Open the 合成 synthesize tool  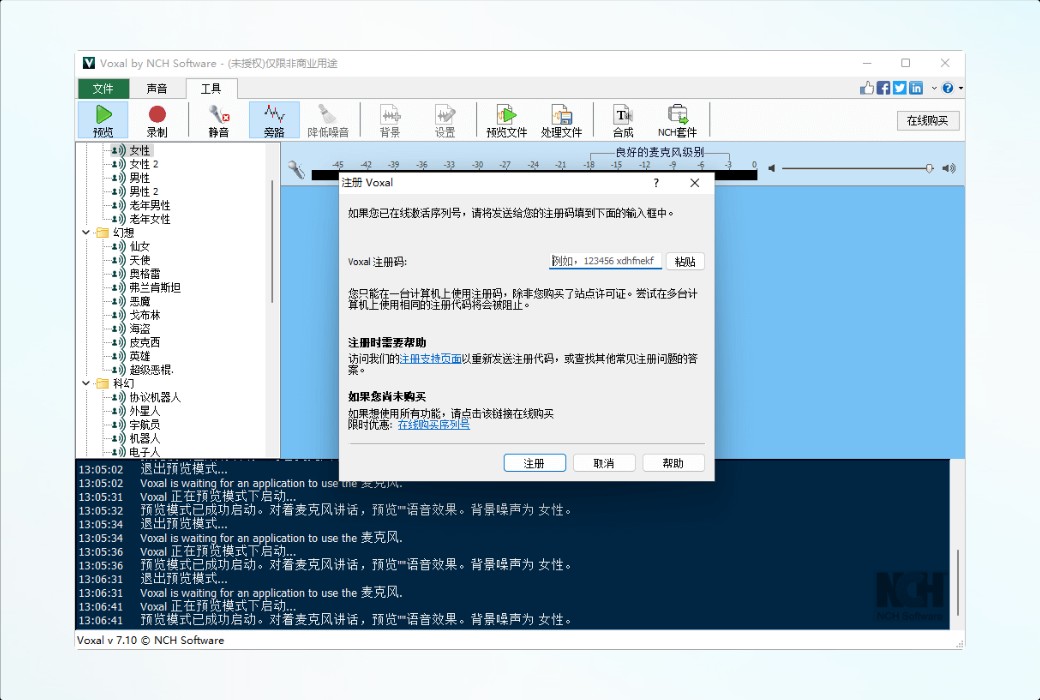622,120
